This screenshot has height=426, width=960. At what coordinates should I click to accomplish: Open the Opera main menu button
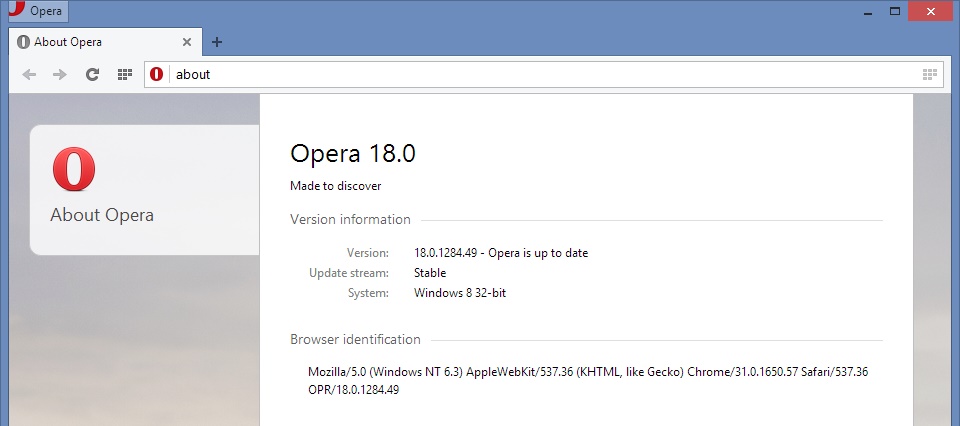coord(38,12)
